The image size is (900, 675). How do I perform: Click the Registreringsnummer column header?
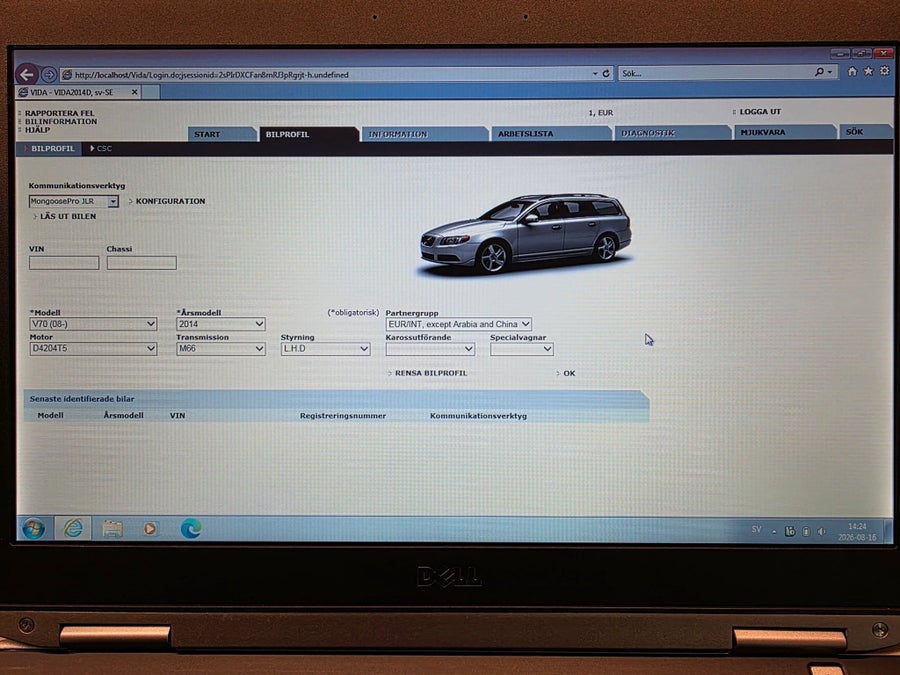[343, 416]
